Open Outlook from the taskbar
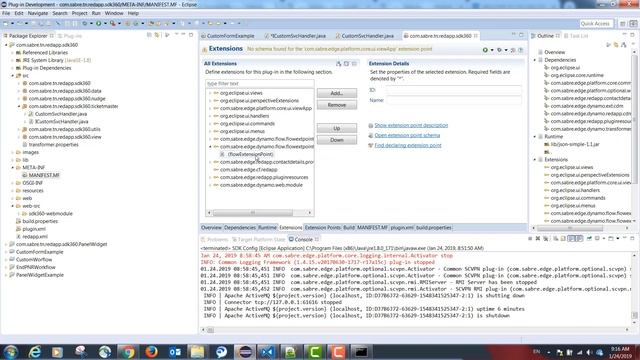Screen dimensions: 640x360 (x=175, y=352)
